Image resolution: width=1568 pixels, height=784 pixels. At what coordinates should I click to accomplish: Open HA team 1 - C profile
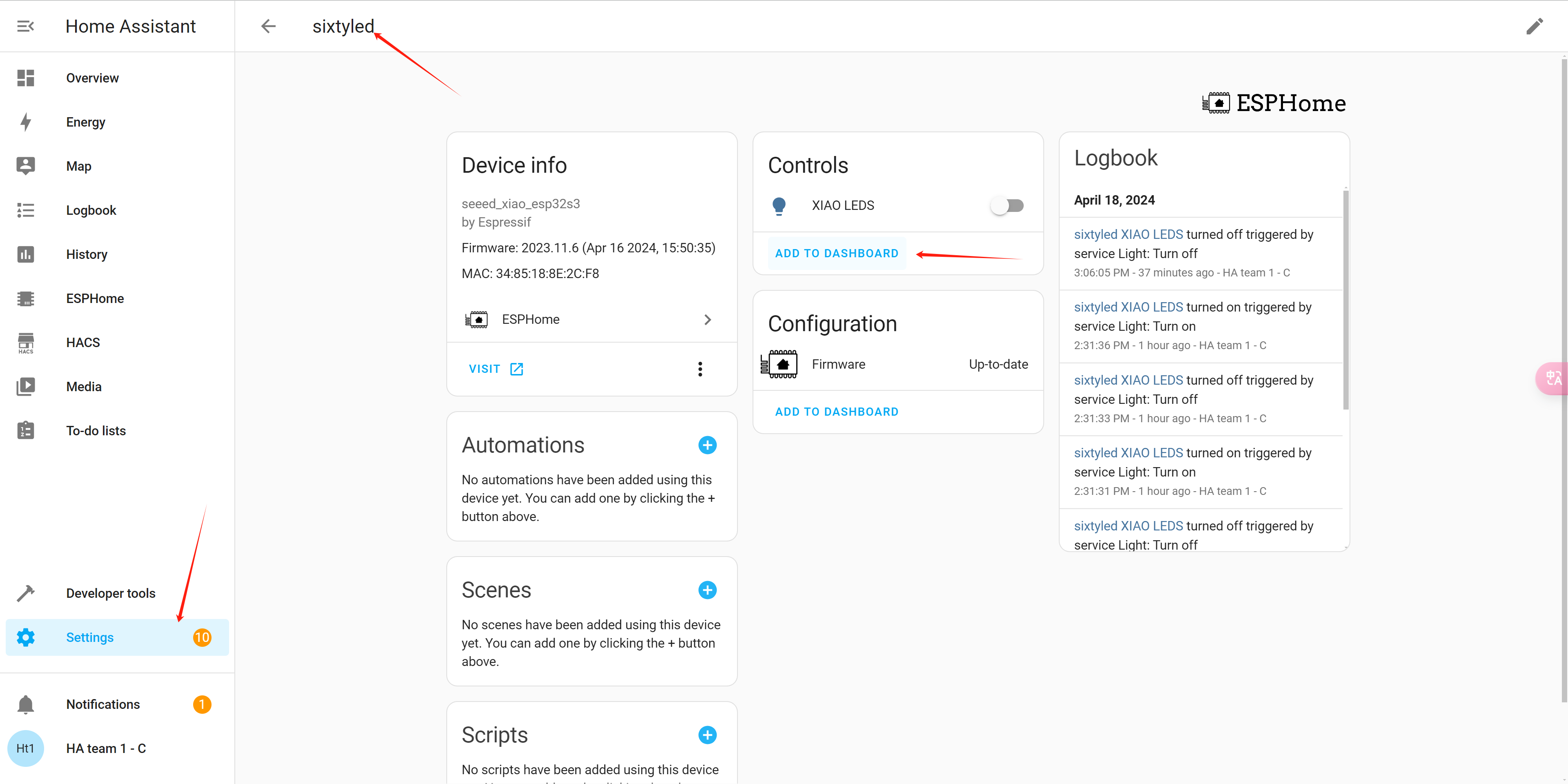click(117, 748)
